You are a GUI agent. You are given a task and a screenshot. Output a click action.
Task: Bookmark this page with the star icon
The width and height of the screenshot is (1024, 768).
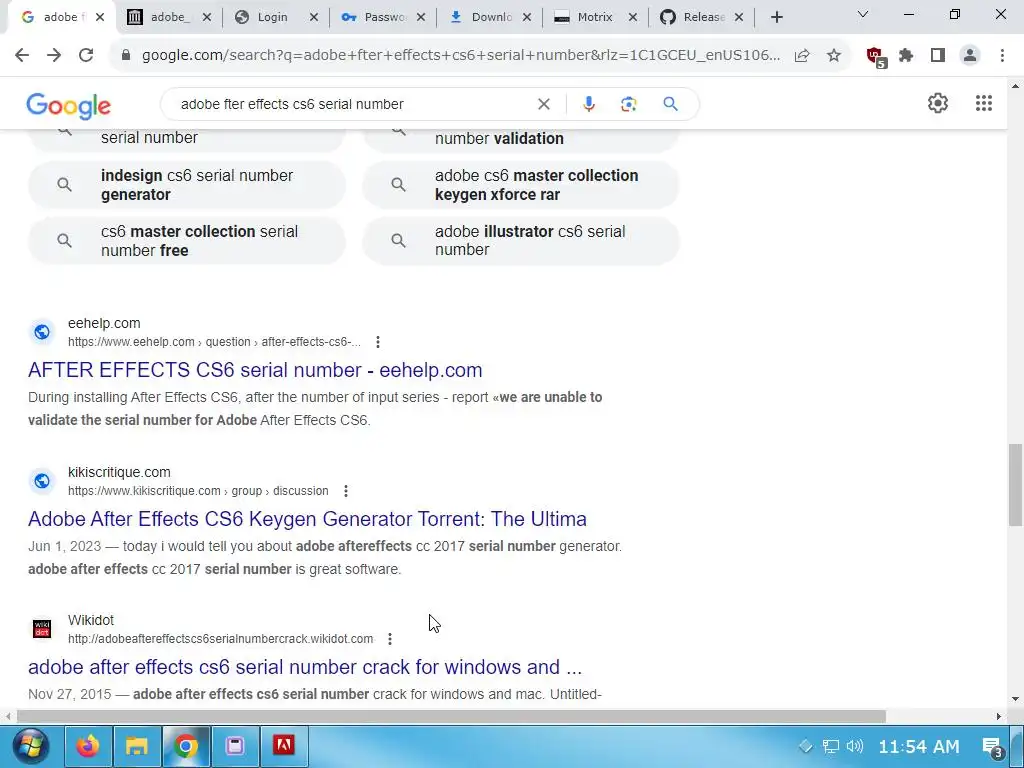pos(834,56)
